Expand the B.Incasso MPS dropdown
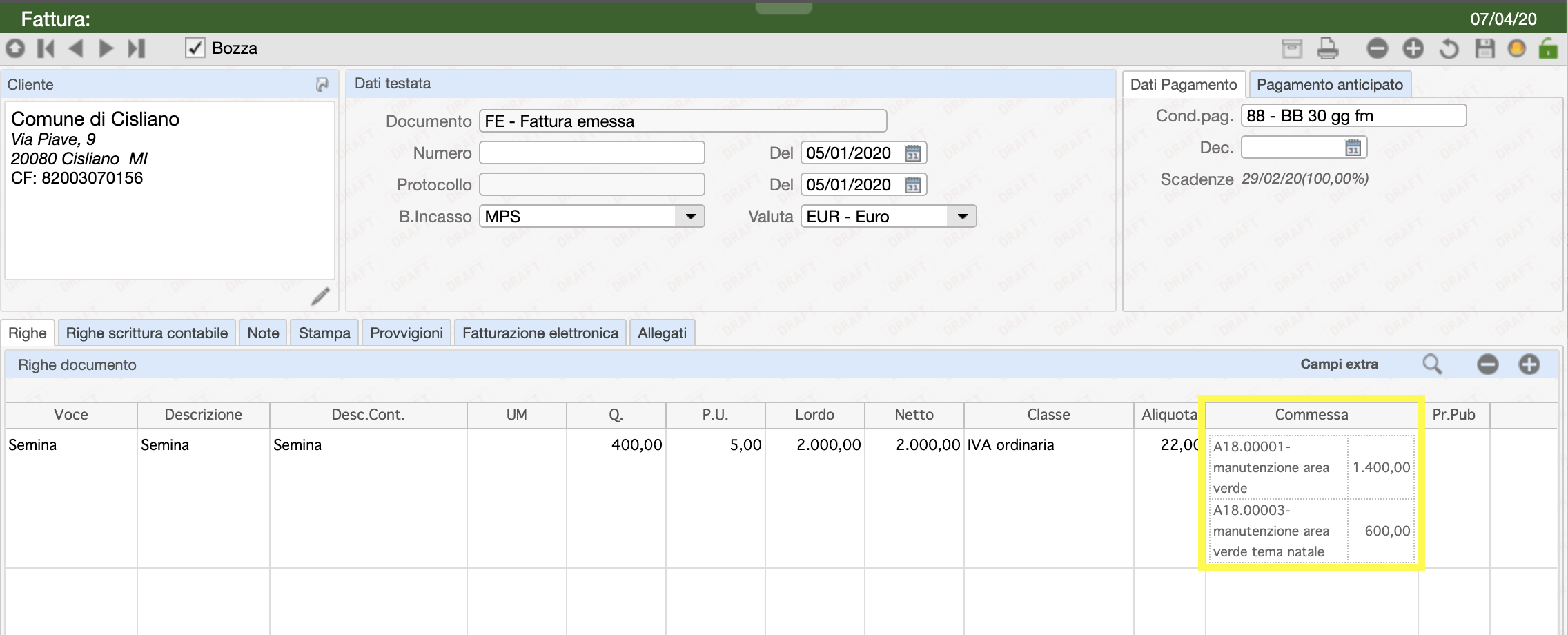The image size is (1568, 635). coord(690,216)
